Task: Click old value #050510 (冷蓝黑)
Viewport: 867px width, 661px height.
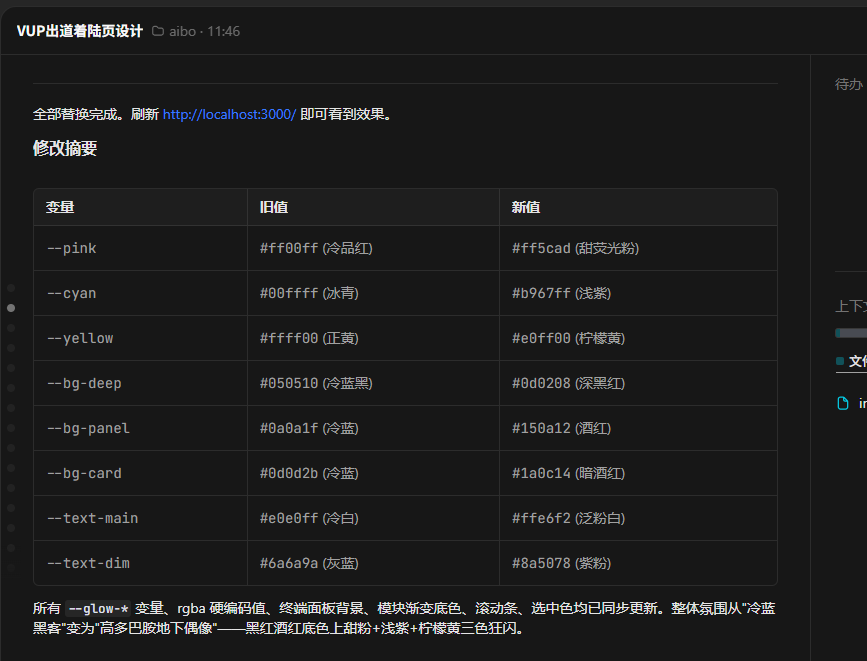Action: pos(316,383)
